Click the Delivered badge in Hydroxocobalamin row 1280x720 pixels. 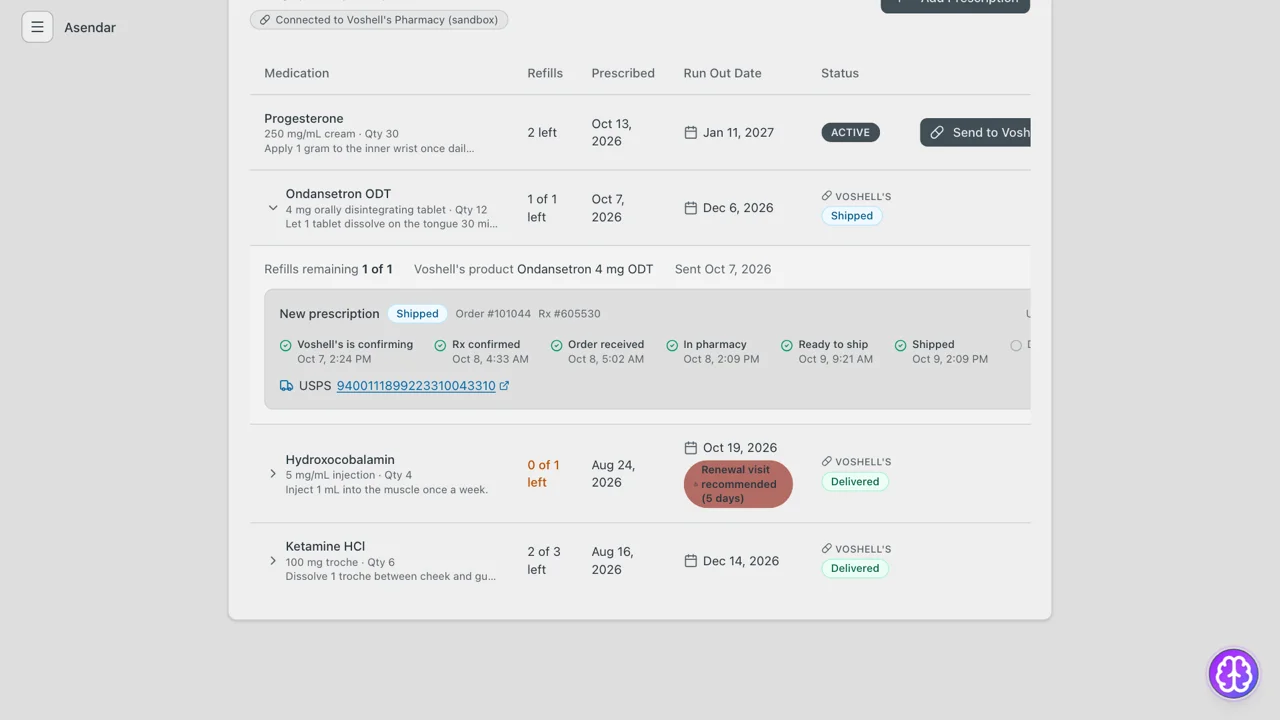point(855,481)
